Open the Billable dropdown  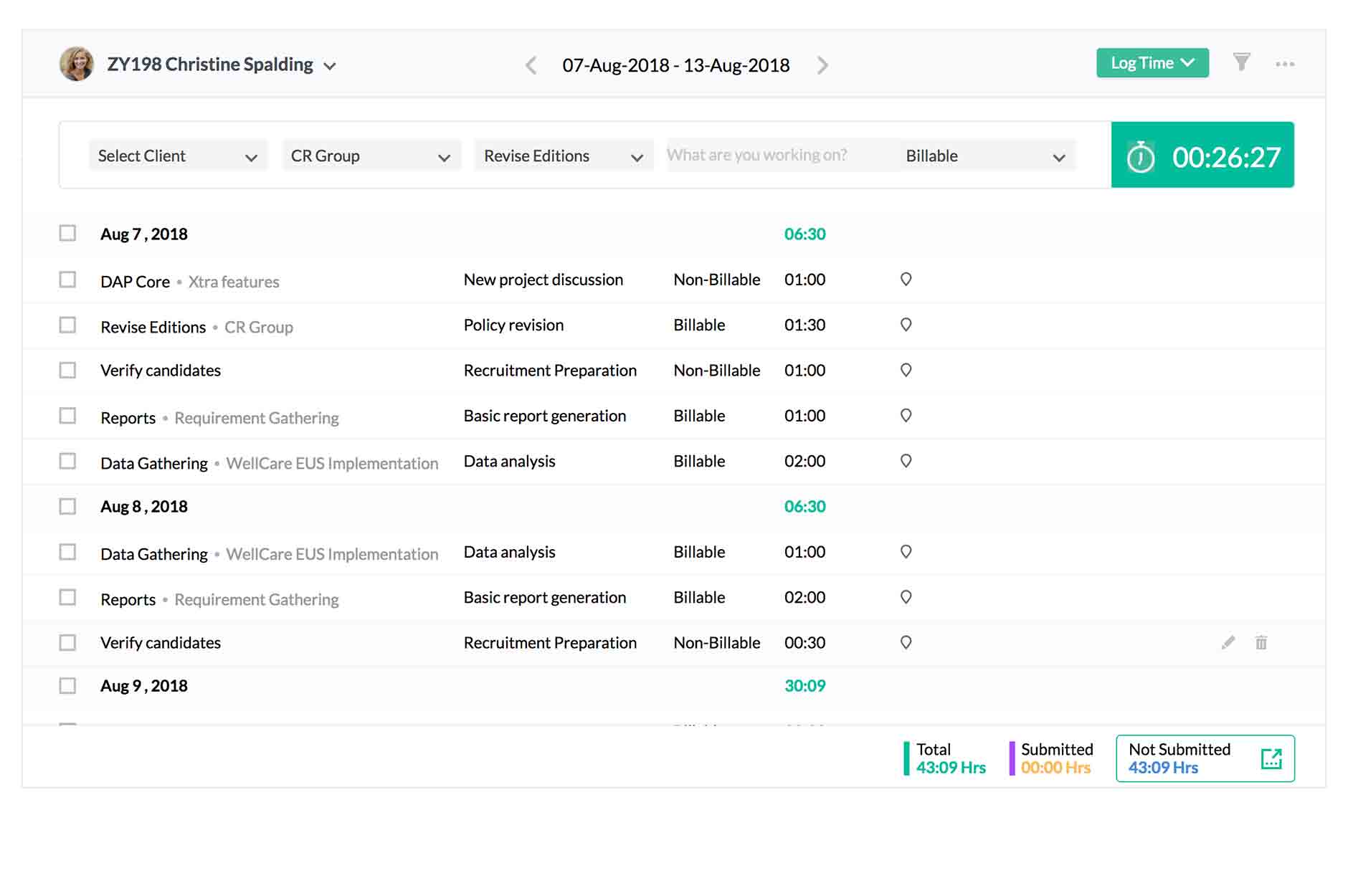click(986, 155)
